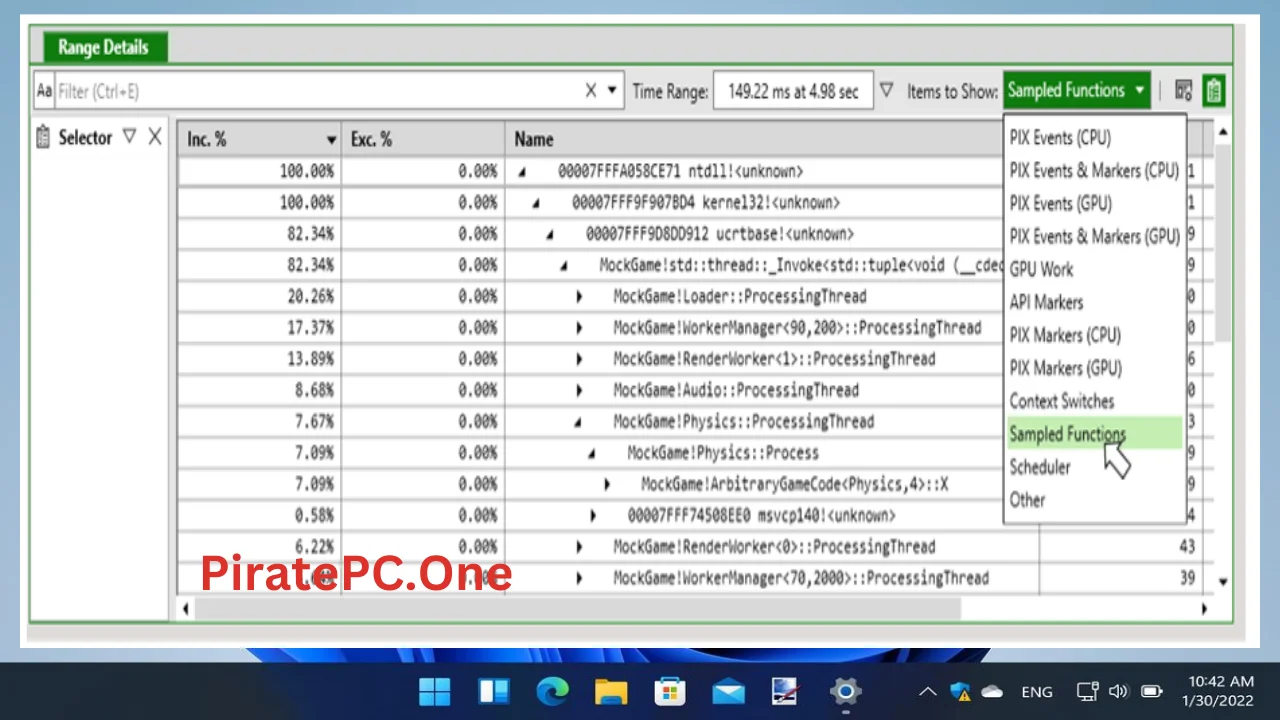Image resolution: width=1280 pixels, height=720 pixels.
Task: Click the vertical scrollbar down arrow
Action: coord(1222,580)
